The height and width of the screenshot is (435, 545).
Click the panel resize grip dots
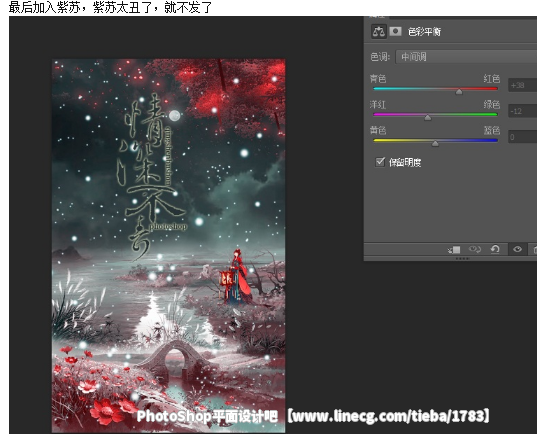462,258
